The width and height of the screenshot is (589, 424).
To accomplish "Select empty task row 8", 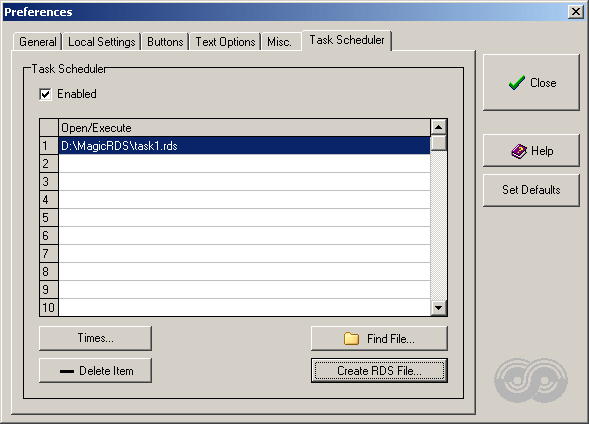I will (x=244, y=272).
